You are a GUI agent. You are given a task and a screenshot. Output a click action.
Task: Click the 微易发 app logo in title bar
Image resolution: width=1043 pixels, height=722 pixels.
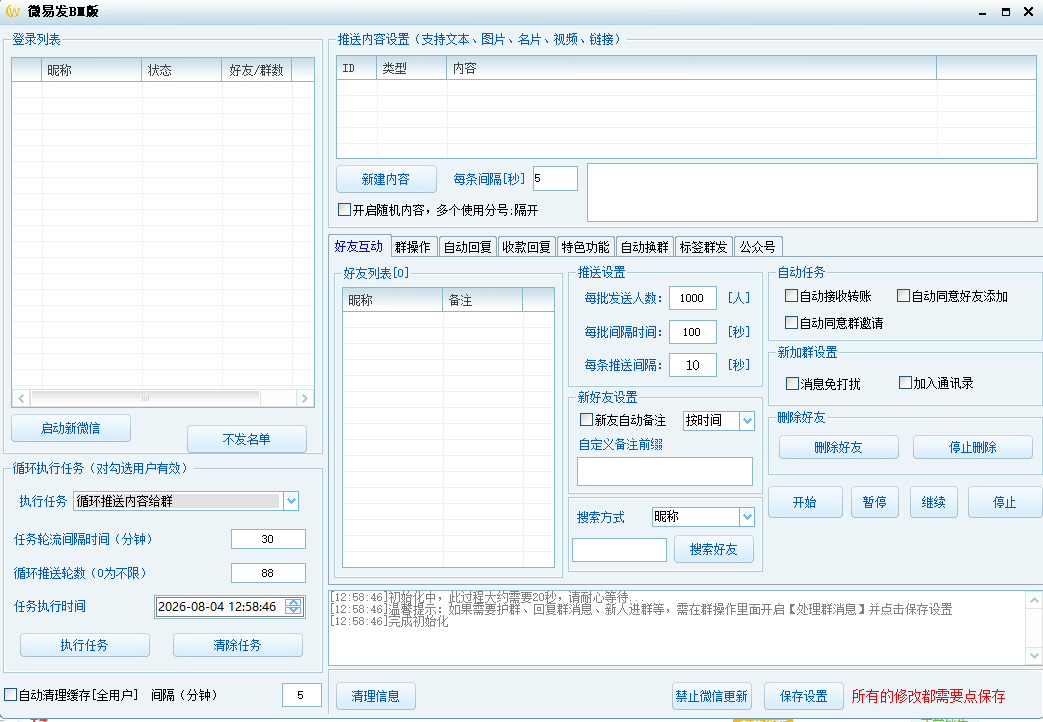tap(13, 11)
